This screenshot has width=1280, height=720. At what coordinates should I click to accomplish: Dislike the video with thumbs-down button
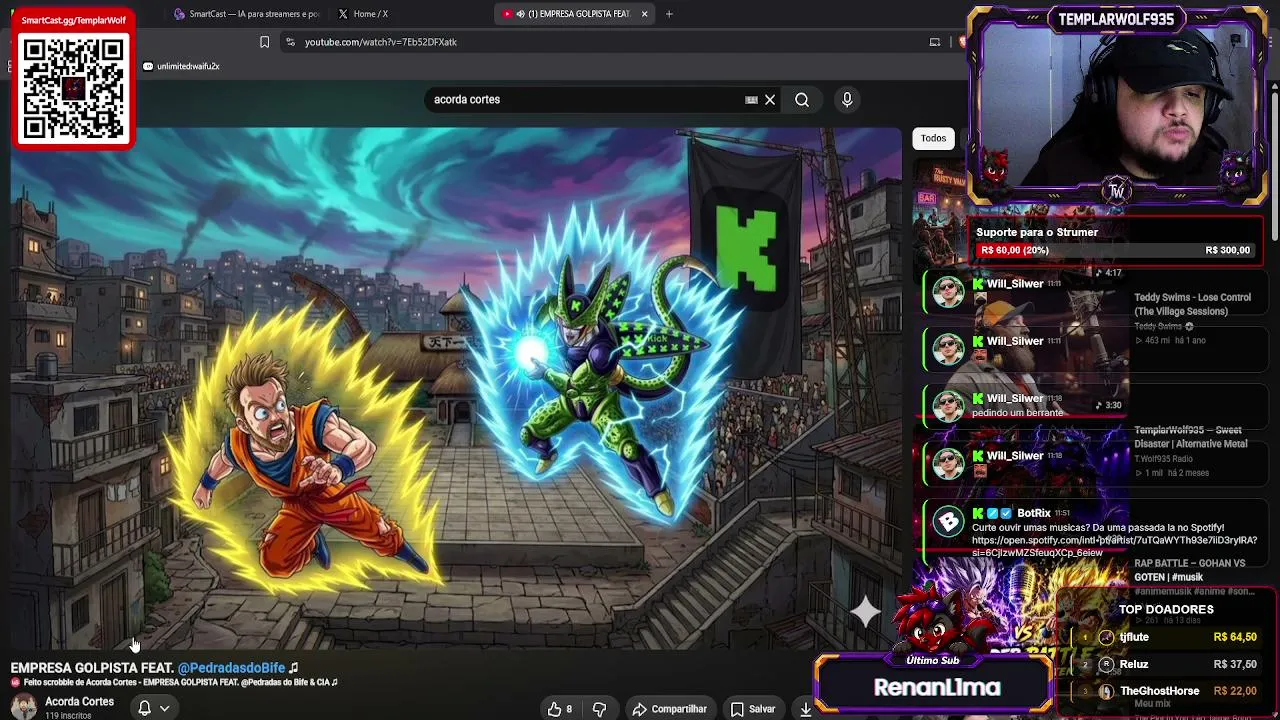click(x=599, y=709)
